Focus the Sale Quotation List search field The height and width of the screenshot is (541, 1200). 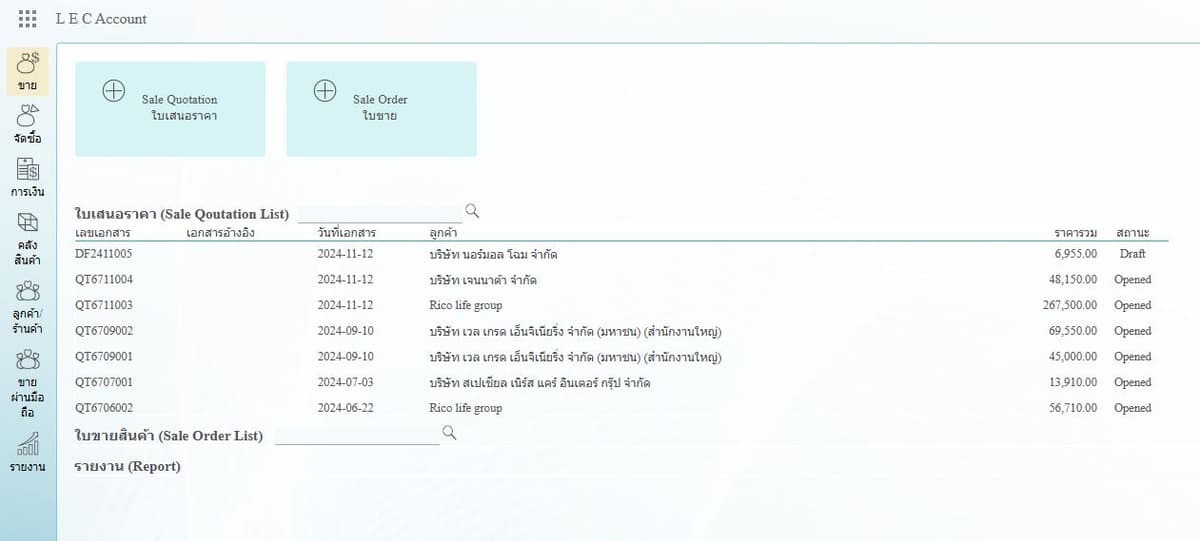point(380,213)
